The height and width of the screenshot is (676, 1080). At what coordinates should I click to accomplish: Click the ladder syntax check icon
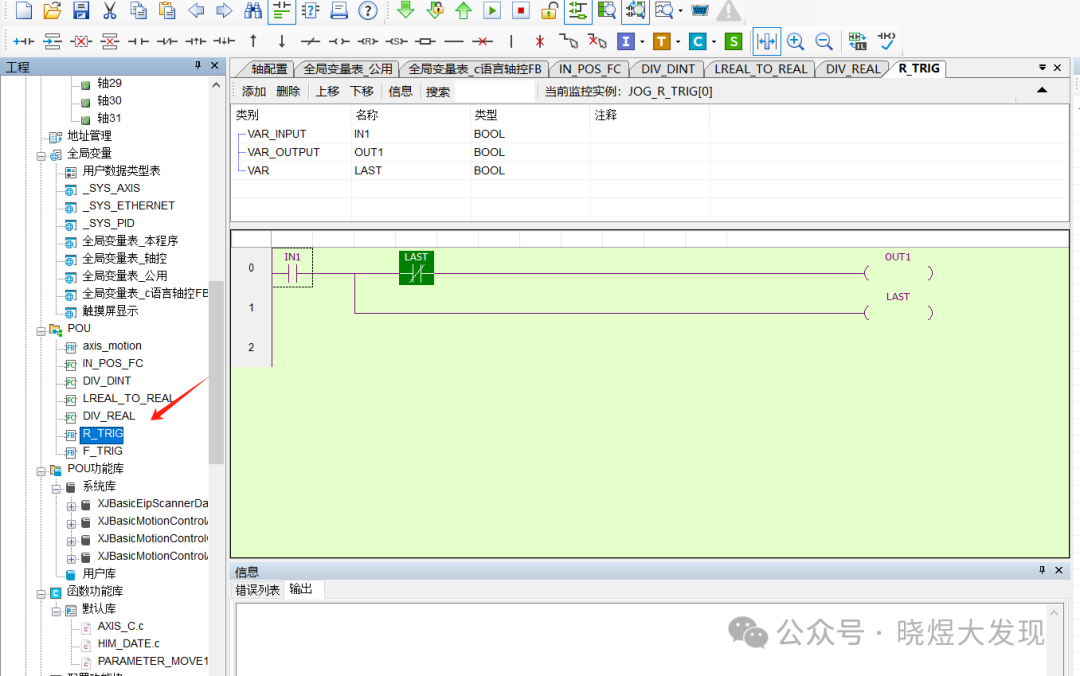click(886, 41)
